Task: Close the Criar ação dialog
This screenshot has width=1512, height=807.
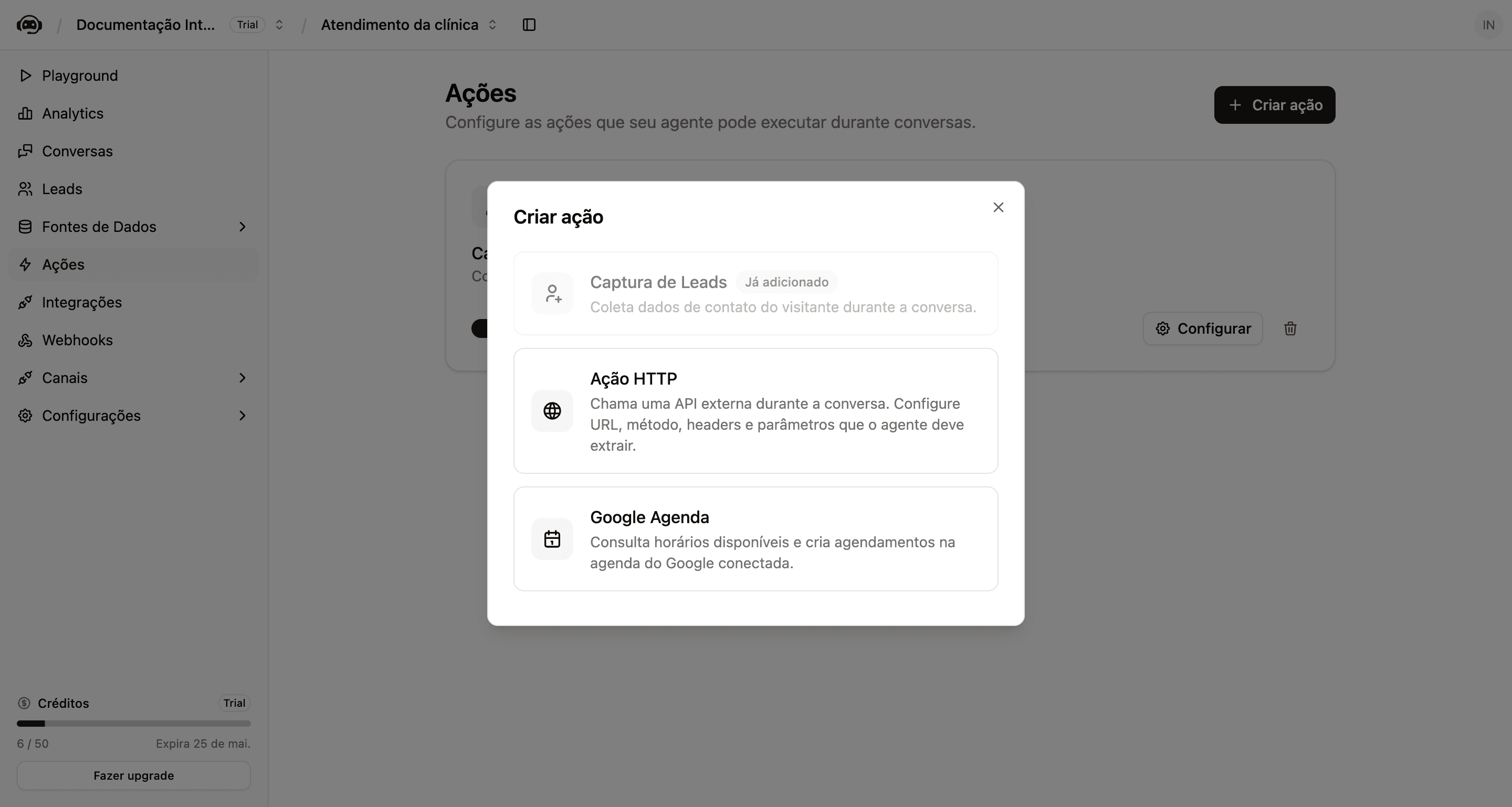Action: pos(998,208)
